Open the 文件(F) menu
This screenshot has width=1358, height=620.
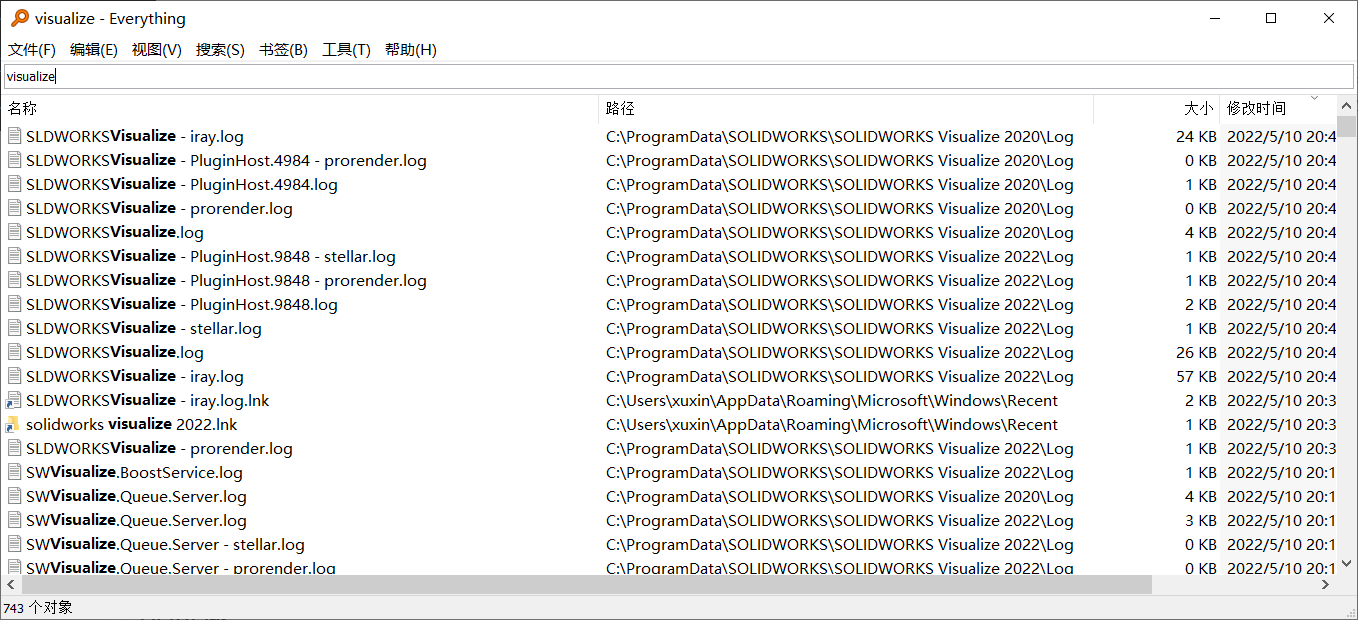[x=32, y=50]
